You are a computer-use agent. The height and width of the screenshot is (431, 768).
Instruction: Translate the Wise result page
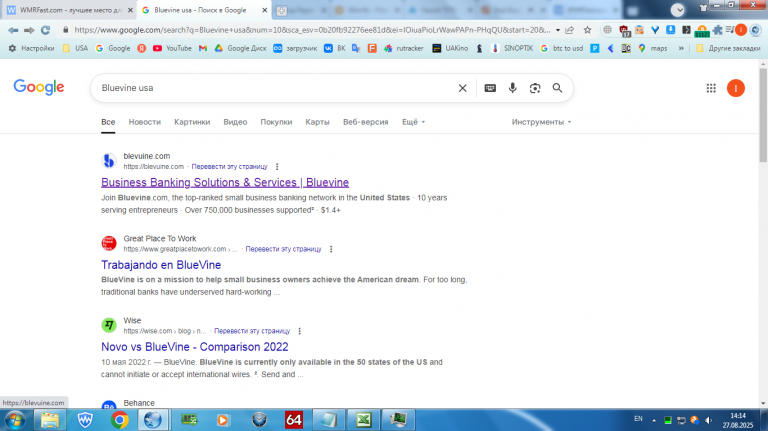point(252,331)
